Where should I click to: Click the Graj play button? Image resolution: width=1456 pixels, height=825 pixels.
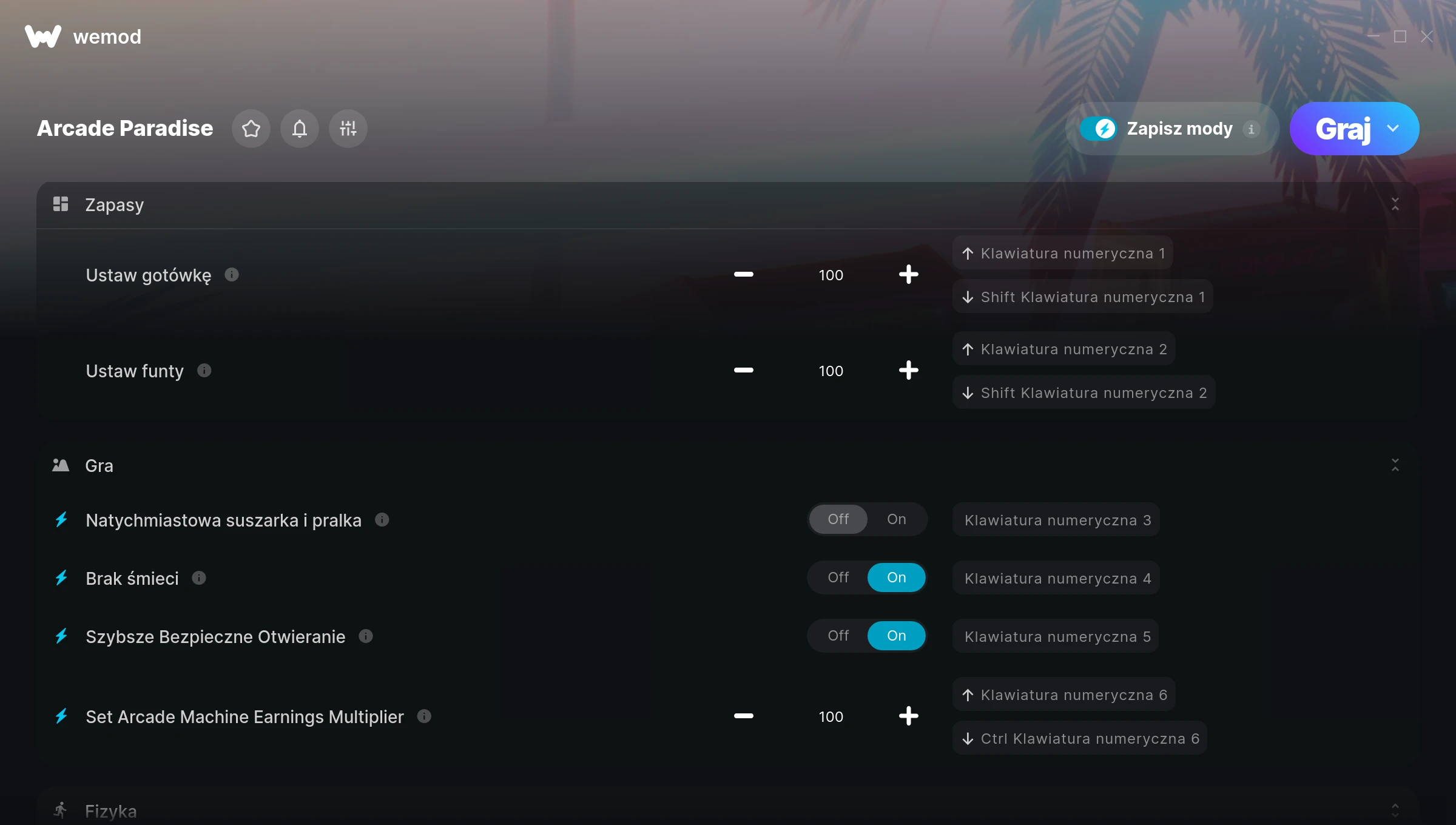click(1343, 129)
